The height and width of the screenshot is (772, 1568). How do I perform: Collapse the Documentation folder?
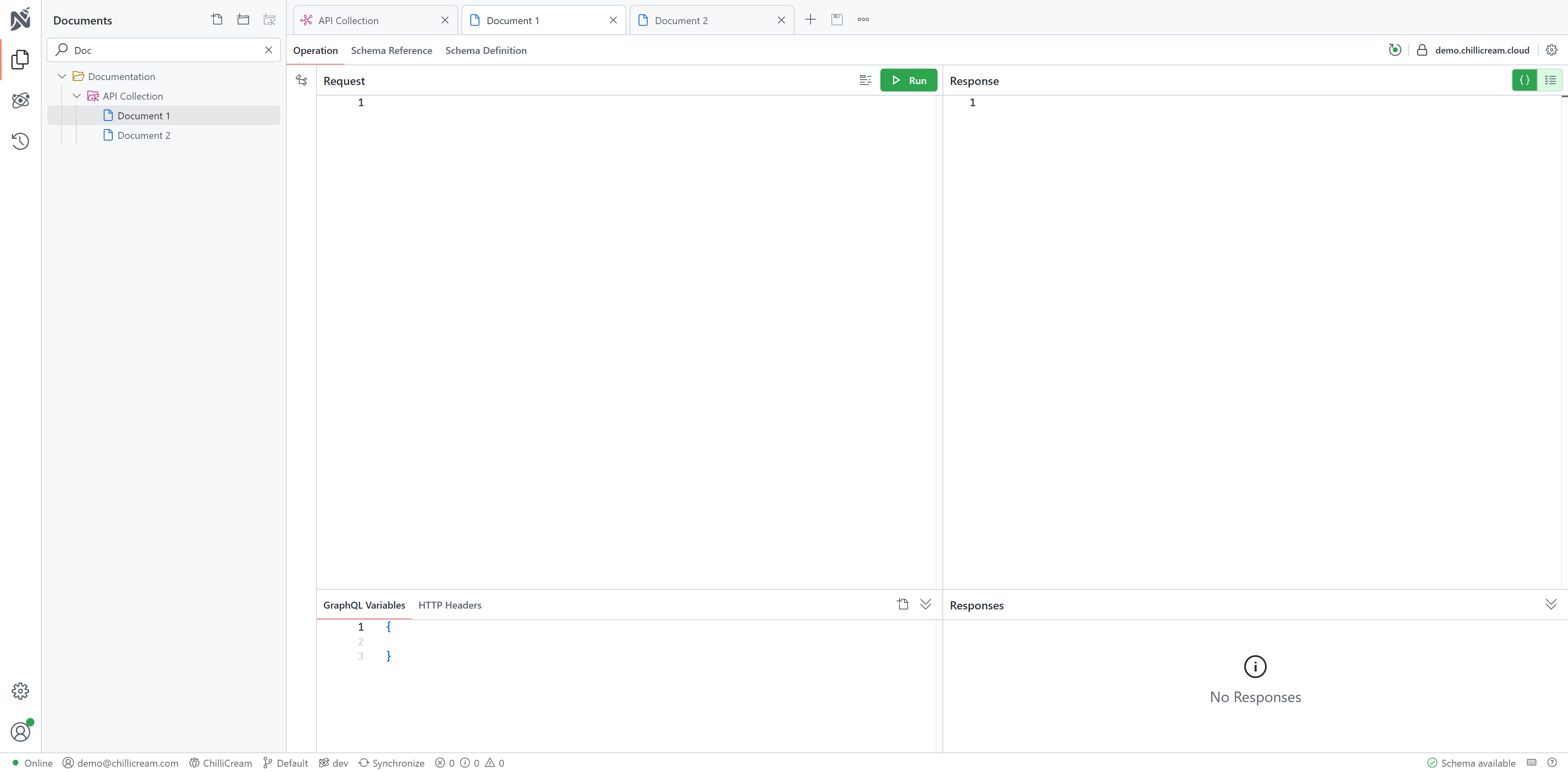(x=62, y=77)
